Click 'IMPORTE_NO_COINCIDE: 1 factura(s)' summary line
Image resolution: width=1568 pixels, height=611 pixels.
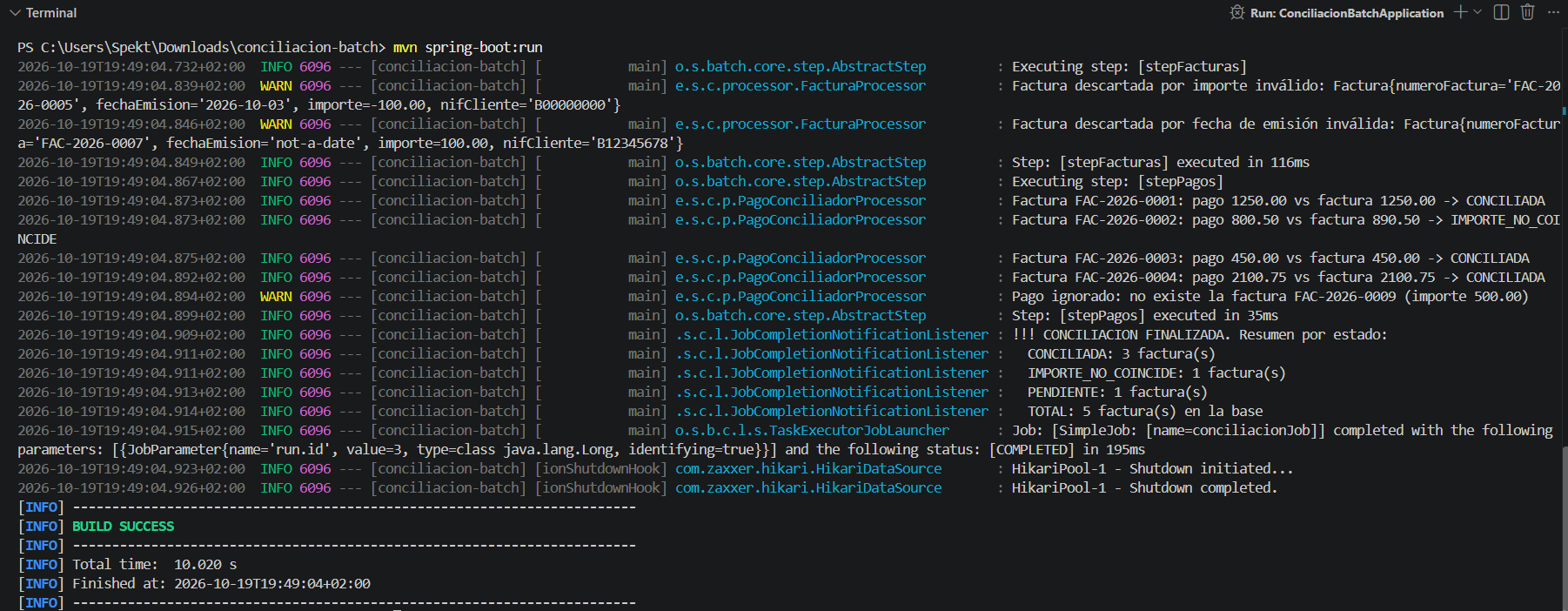click(1156, 373)
